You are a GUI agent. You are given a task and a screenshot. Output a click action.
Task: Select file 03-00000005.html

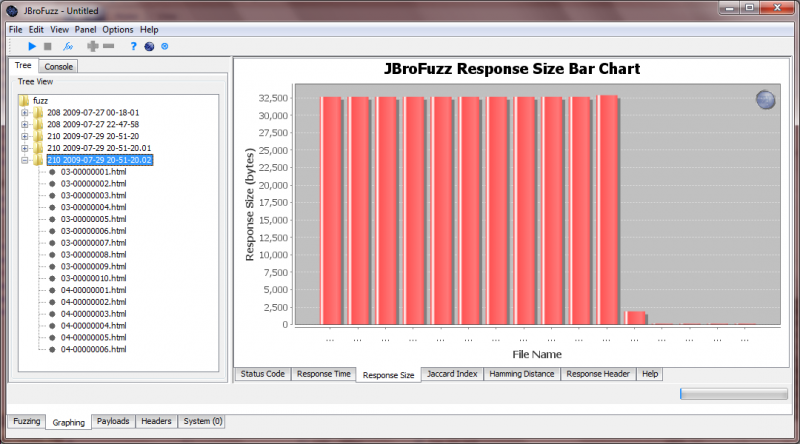pos(93,219)
